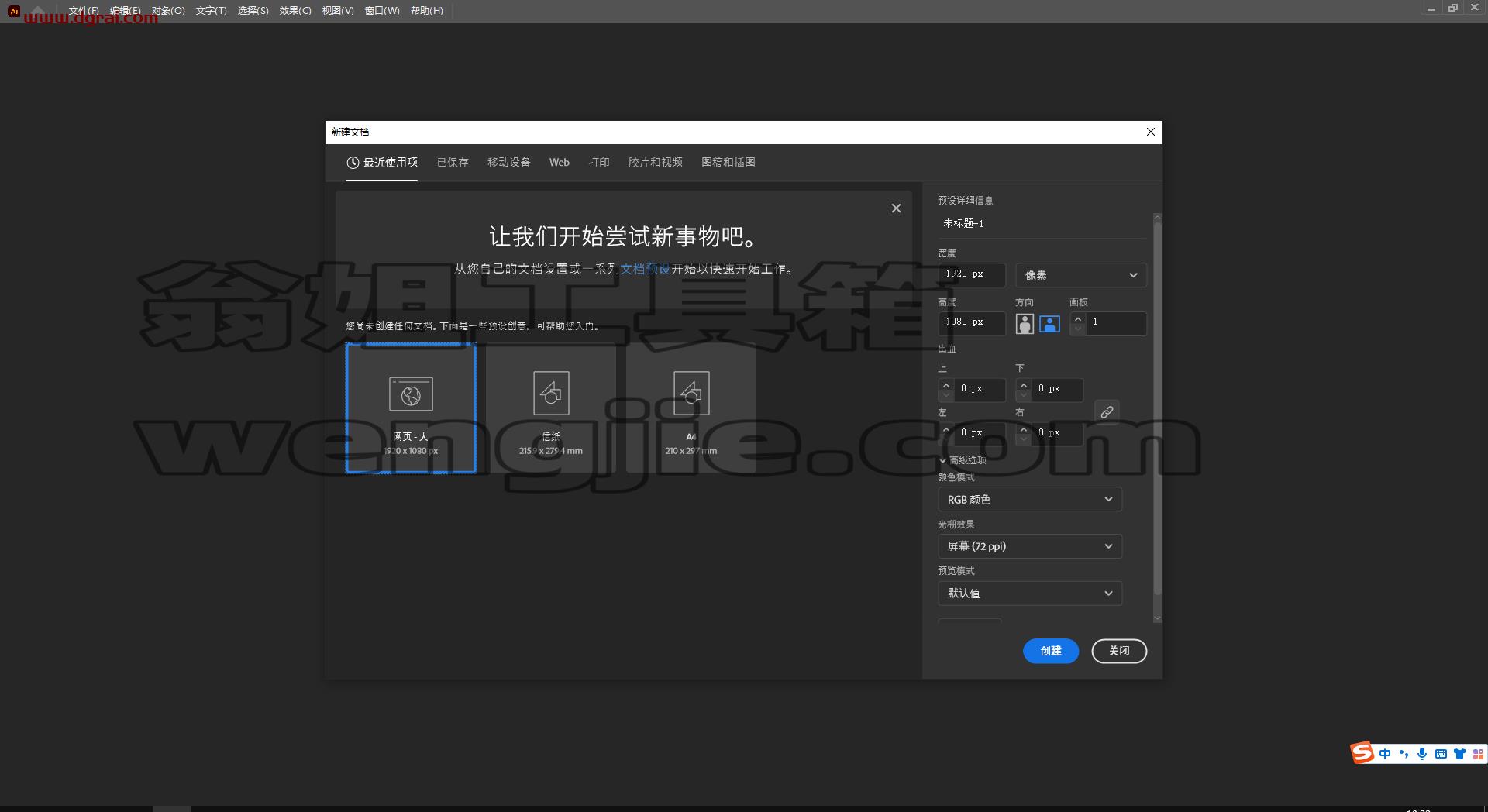Dismiss the welcome banner with its X
The image size is (1488, 812).
click(x=896, y=208)
